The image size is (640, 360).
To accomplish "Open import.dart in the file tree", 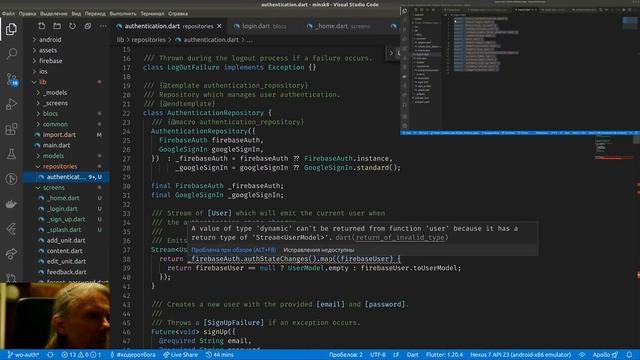I will click(59, 135).
